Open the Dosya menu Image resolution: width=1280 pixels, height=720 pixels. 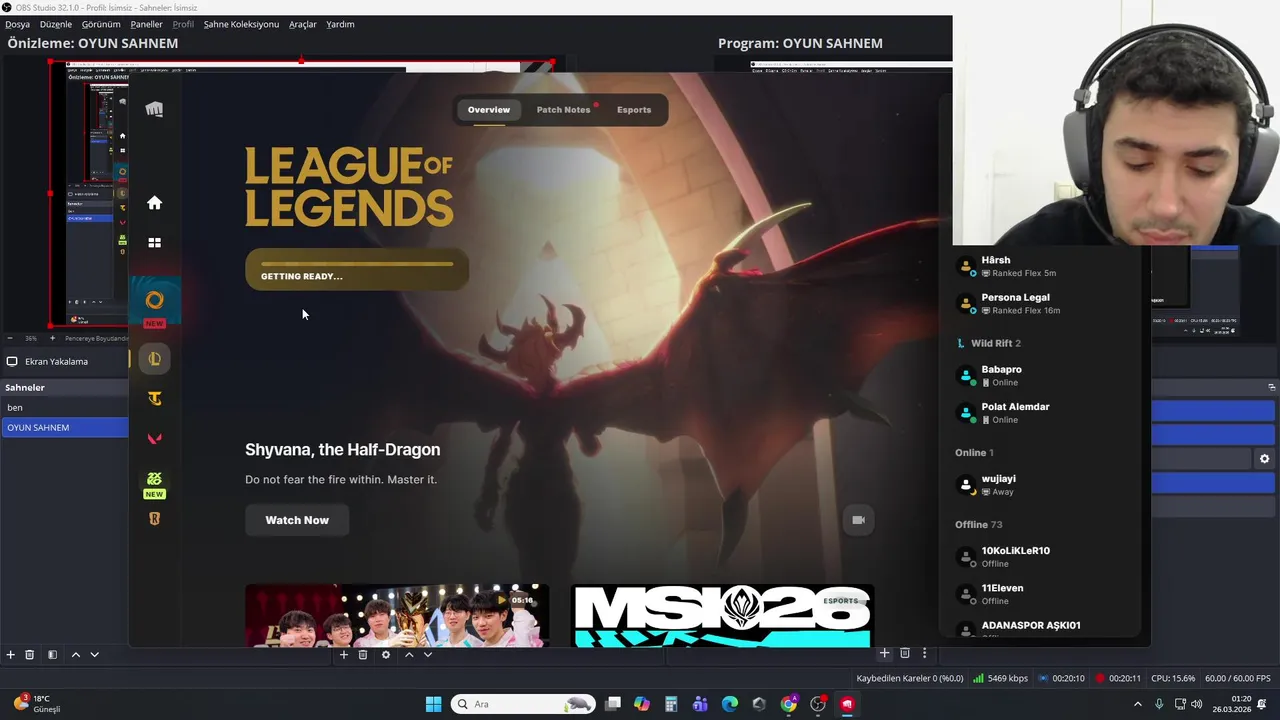[18, 24]
